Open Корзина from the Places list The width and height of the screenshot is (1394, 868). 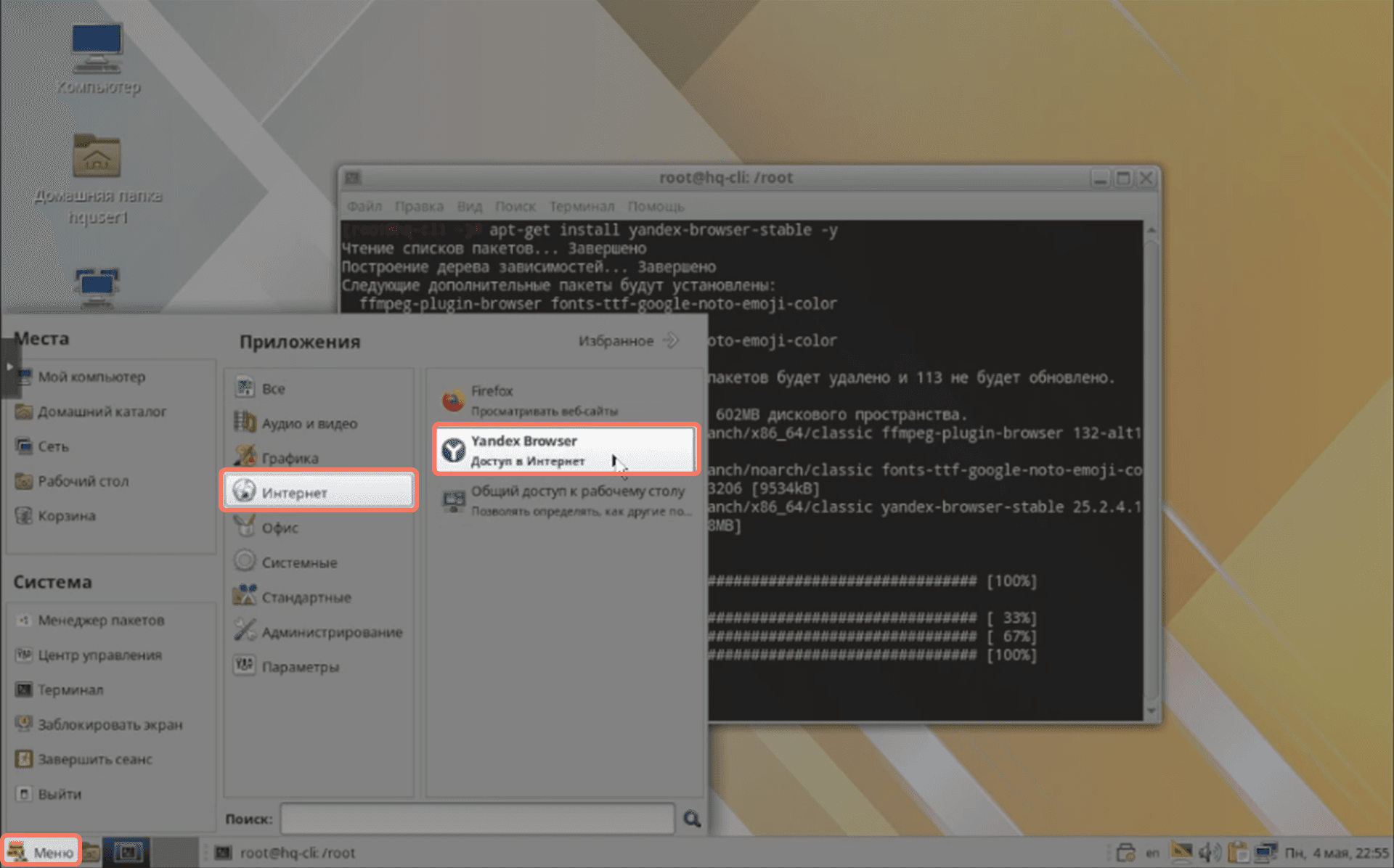tap(112, 516)
